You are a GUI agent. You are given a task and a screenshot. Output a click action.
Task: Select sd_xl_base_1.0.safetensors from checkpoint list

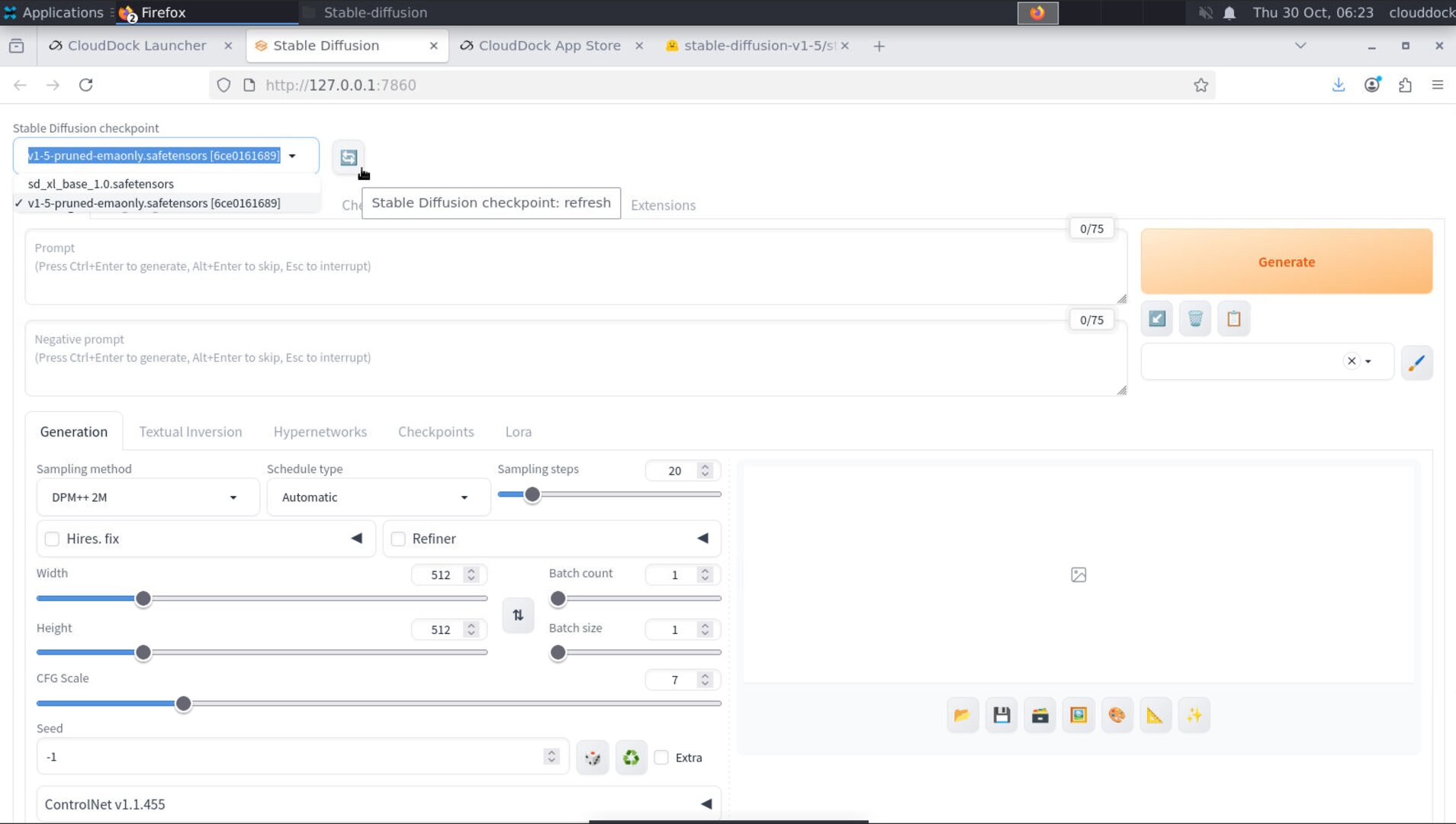point(101,184)
